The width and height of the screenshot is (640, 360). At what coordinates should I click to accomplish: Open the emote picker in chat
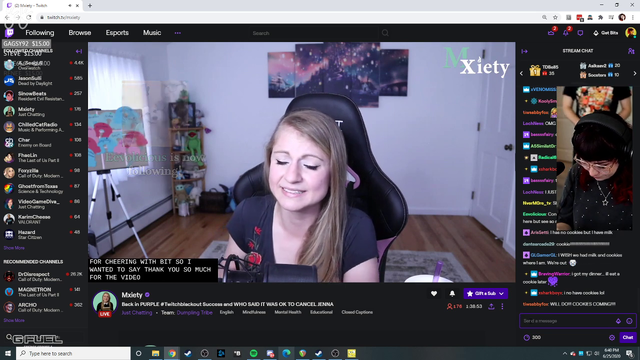pyautogui.click(x=629, y=321)
